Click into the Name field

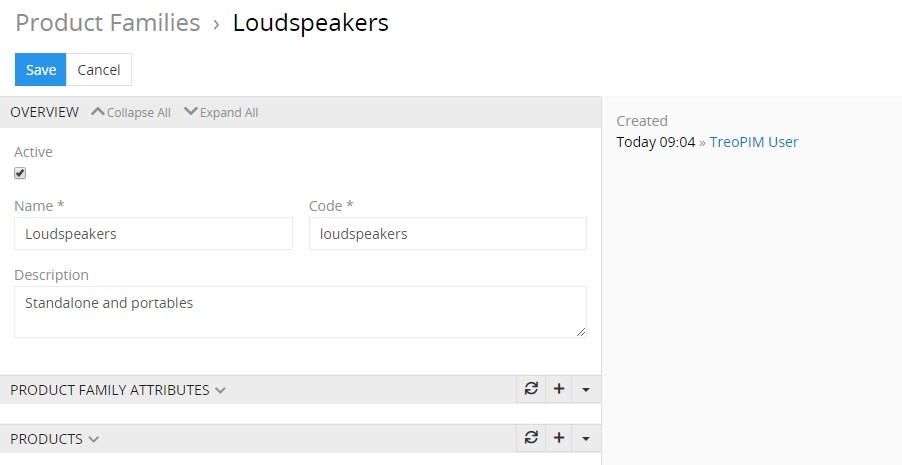tap(154, 234)
